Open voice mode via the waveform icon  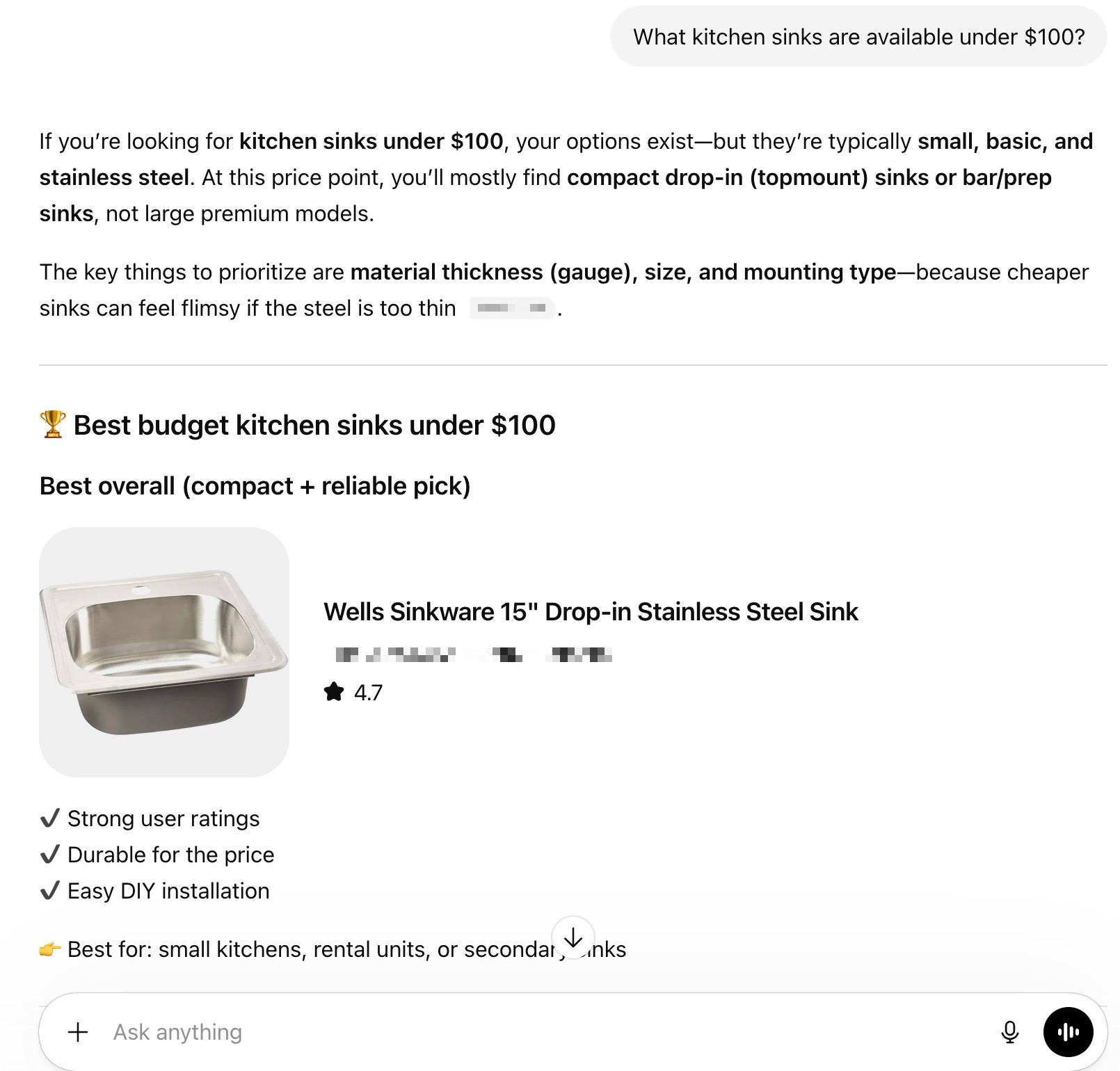click(1069, 1031)
